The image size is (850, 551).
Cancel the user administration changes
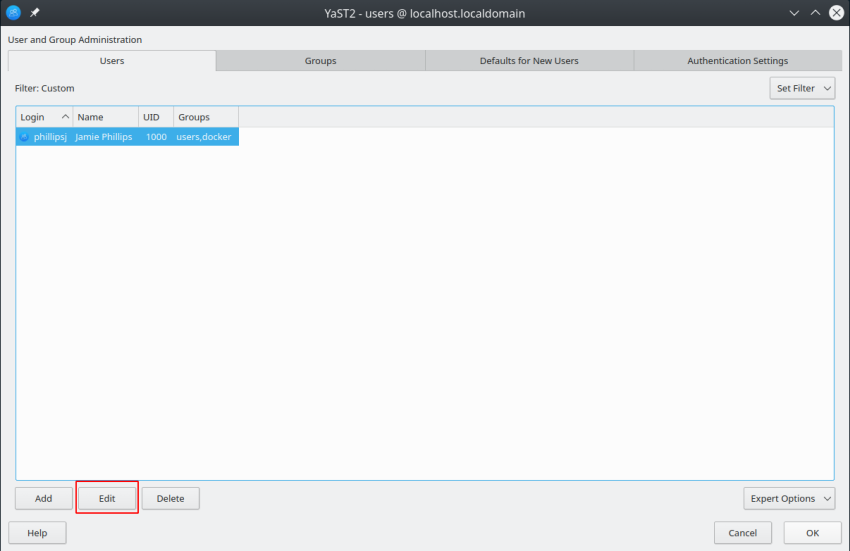coord(743,533)
